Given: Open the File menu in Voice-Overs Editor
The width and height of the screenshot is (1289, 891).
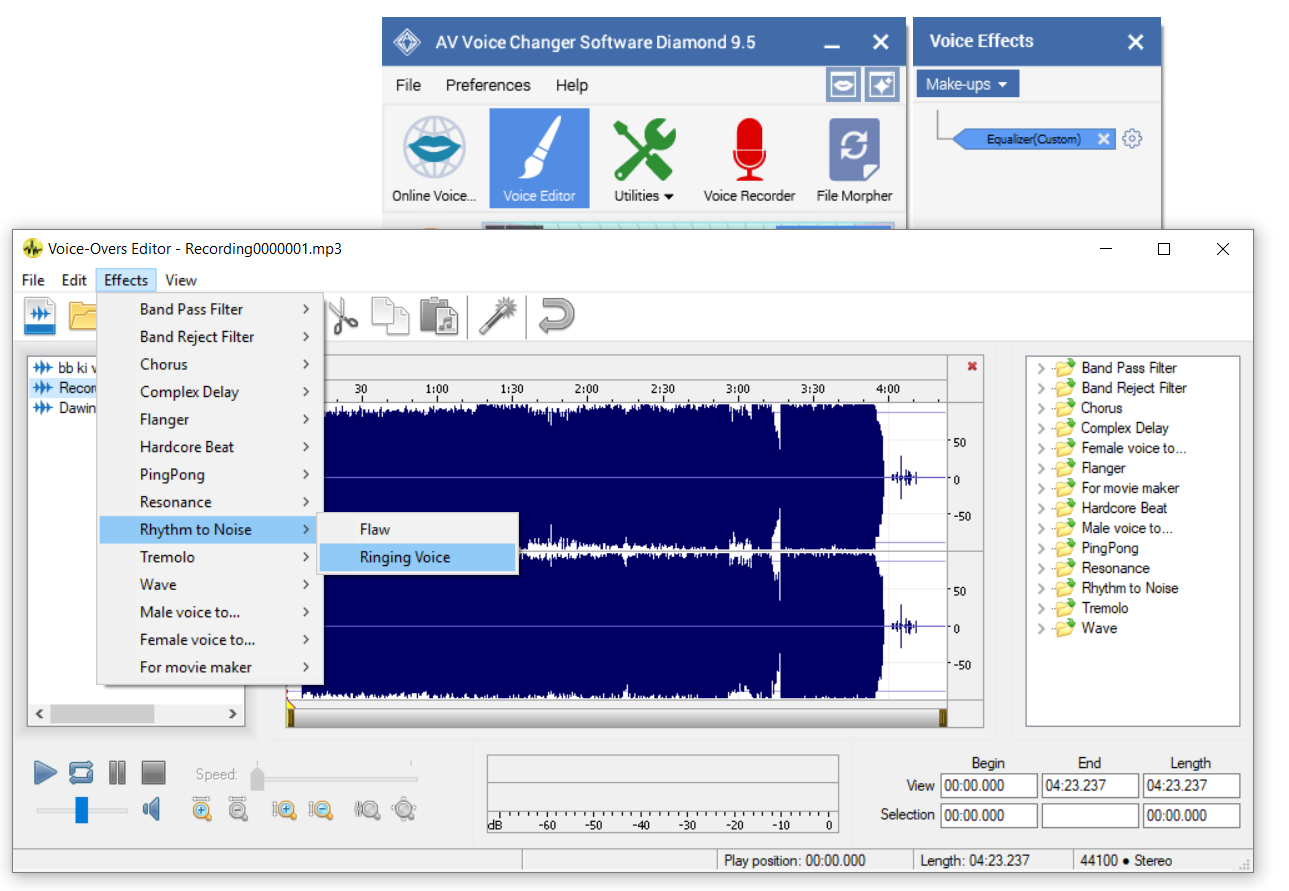Looking at the screenshot, I should click(33, 280).
